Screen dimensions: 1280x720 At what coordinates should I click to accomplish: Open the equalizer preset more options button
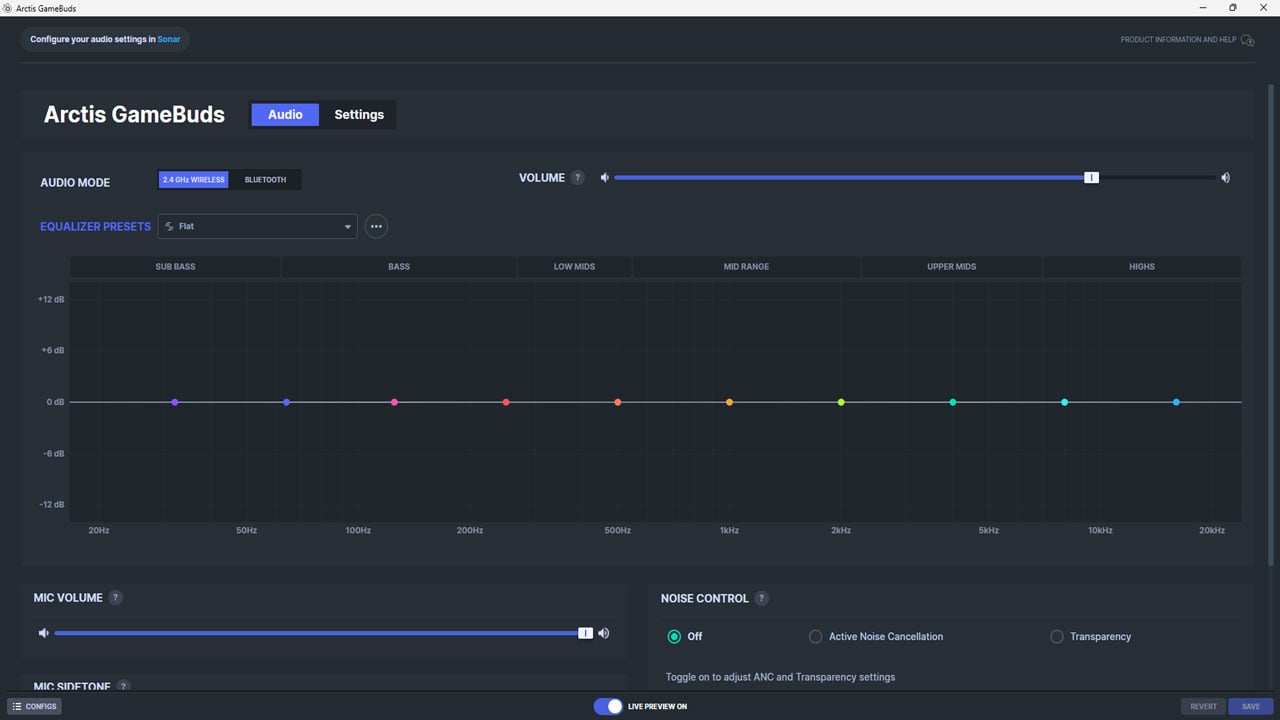(376, 226)
